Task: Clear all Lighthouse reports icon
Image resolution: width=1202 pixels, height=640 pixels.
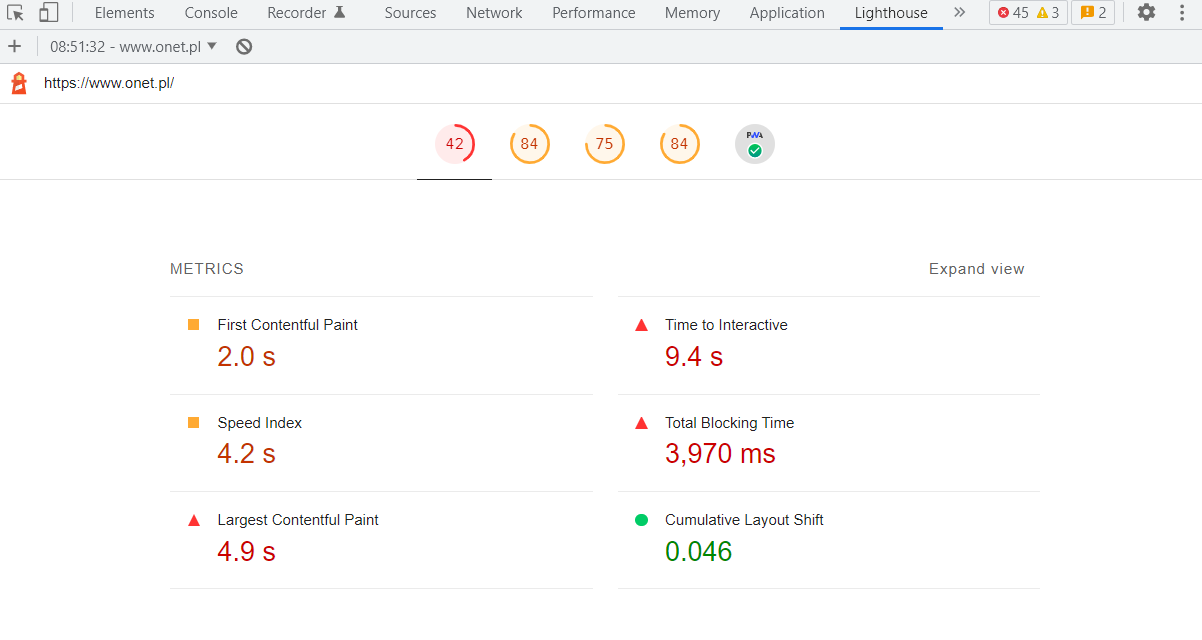Action: [244, 47]
